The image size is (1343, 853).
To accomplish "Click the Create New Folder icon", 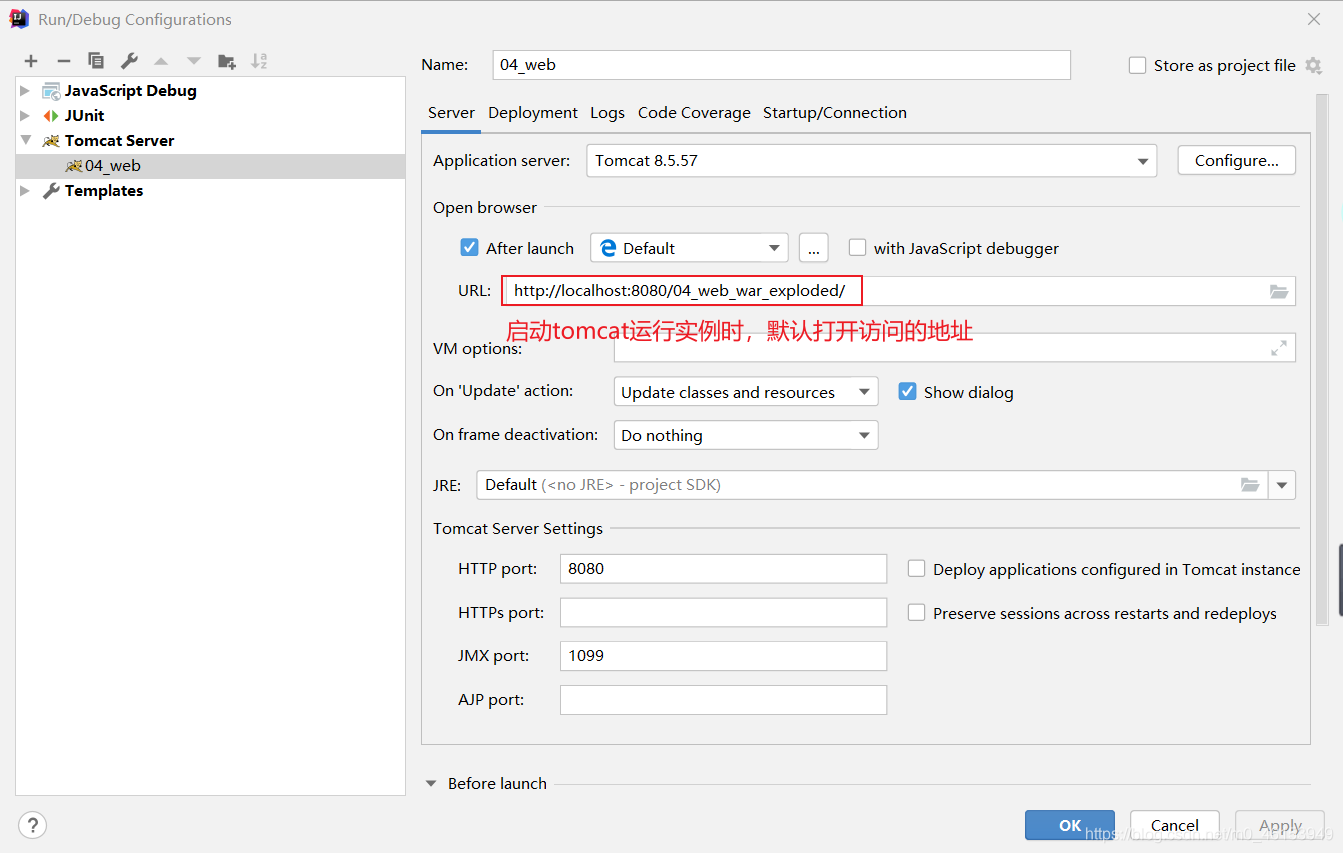I will tap(227, 61).
